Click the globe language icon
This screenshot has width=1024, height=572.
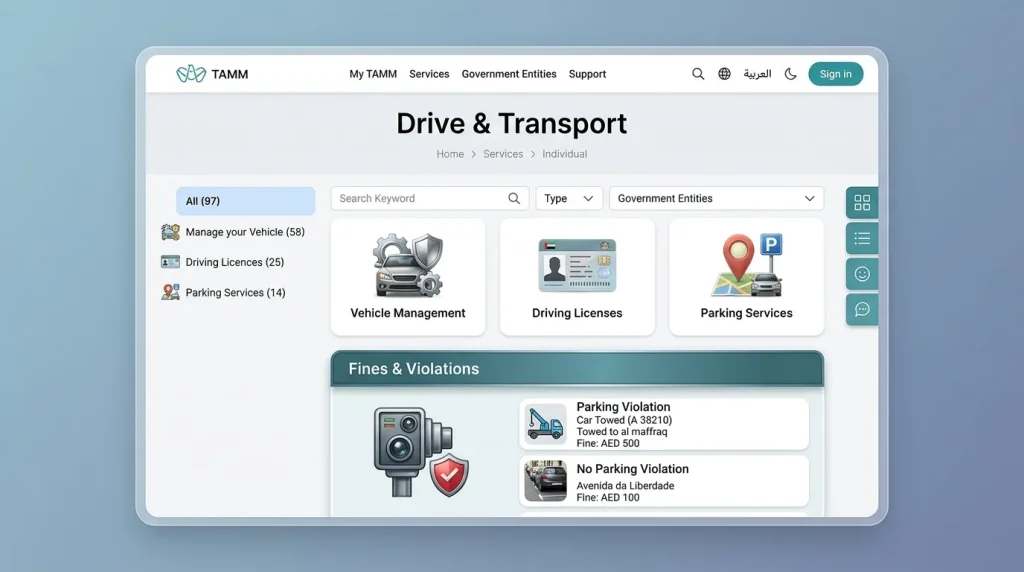coord(724,74)
